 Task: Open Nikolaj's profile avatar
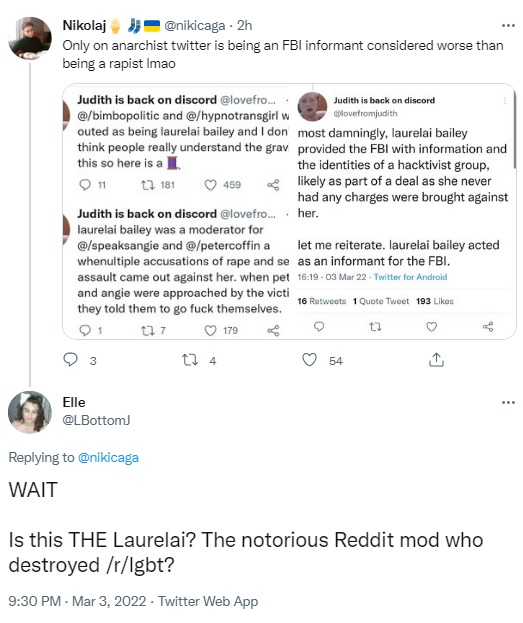click(x=30, y=38)
